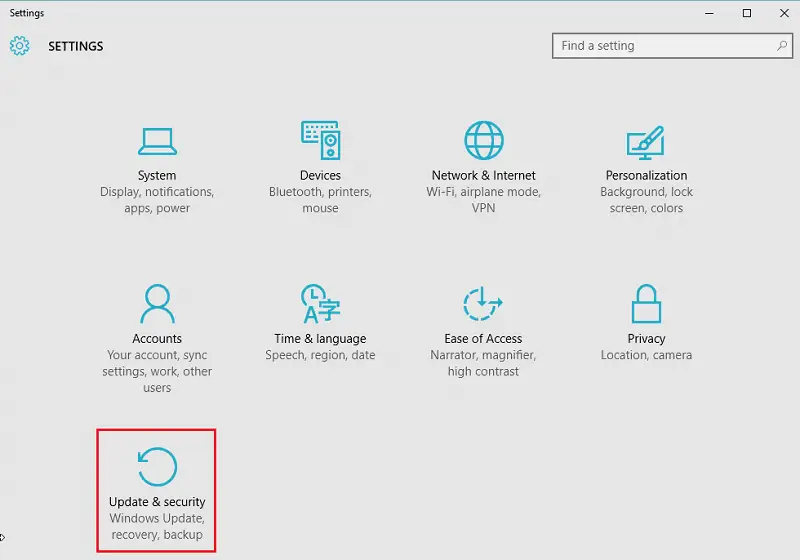Click the Devices label
Image resolution: width=800 pixels, height=560 pixels.
(320, 175)
